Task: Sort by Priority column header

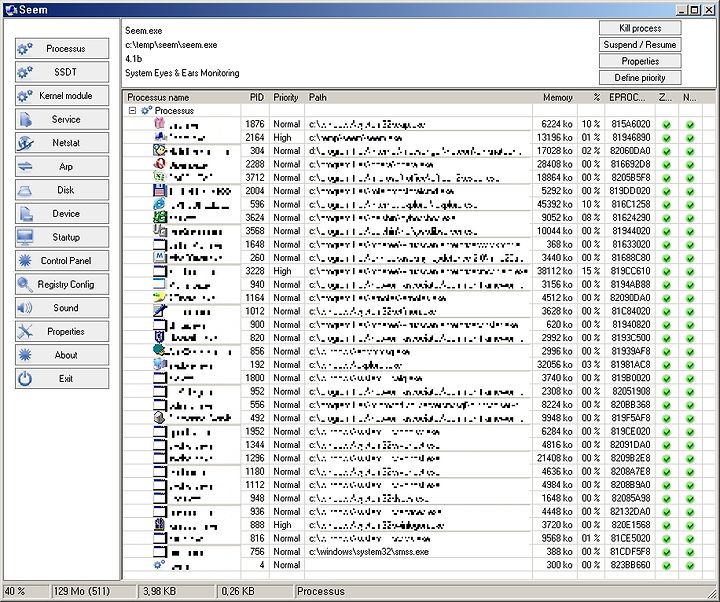Action: [x=287, y=97]
